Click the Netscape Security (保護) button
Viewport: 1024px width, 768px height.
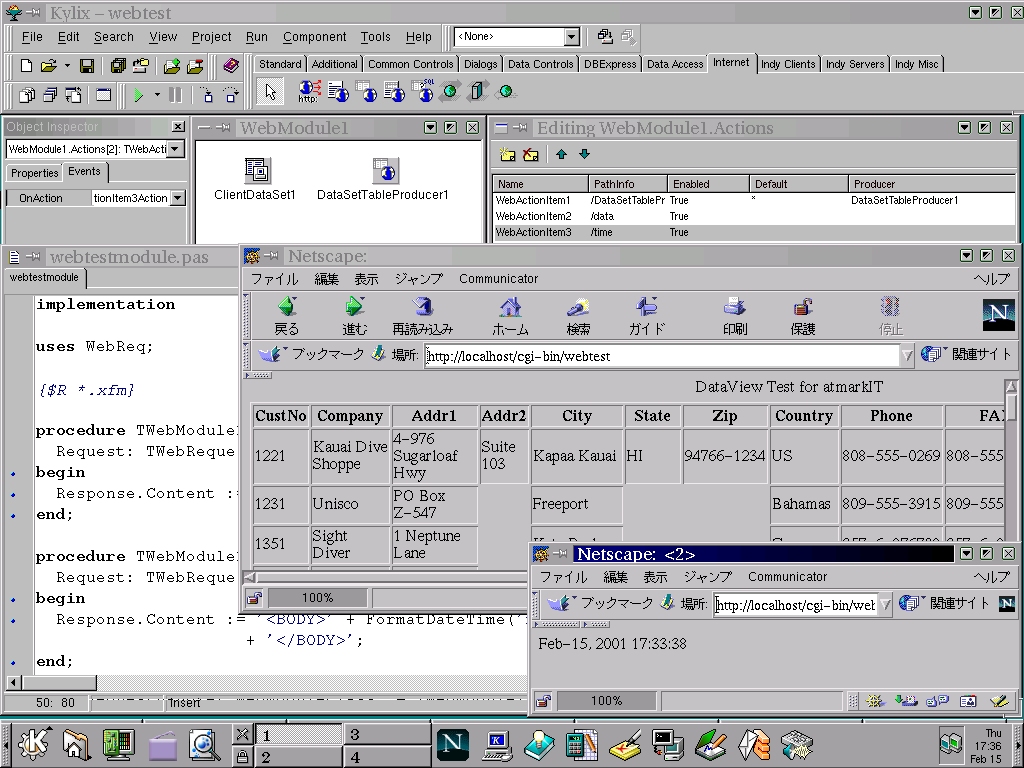(803, 316)
